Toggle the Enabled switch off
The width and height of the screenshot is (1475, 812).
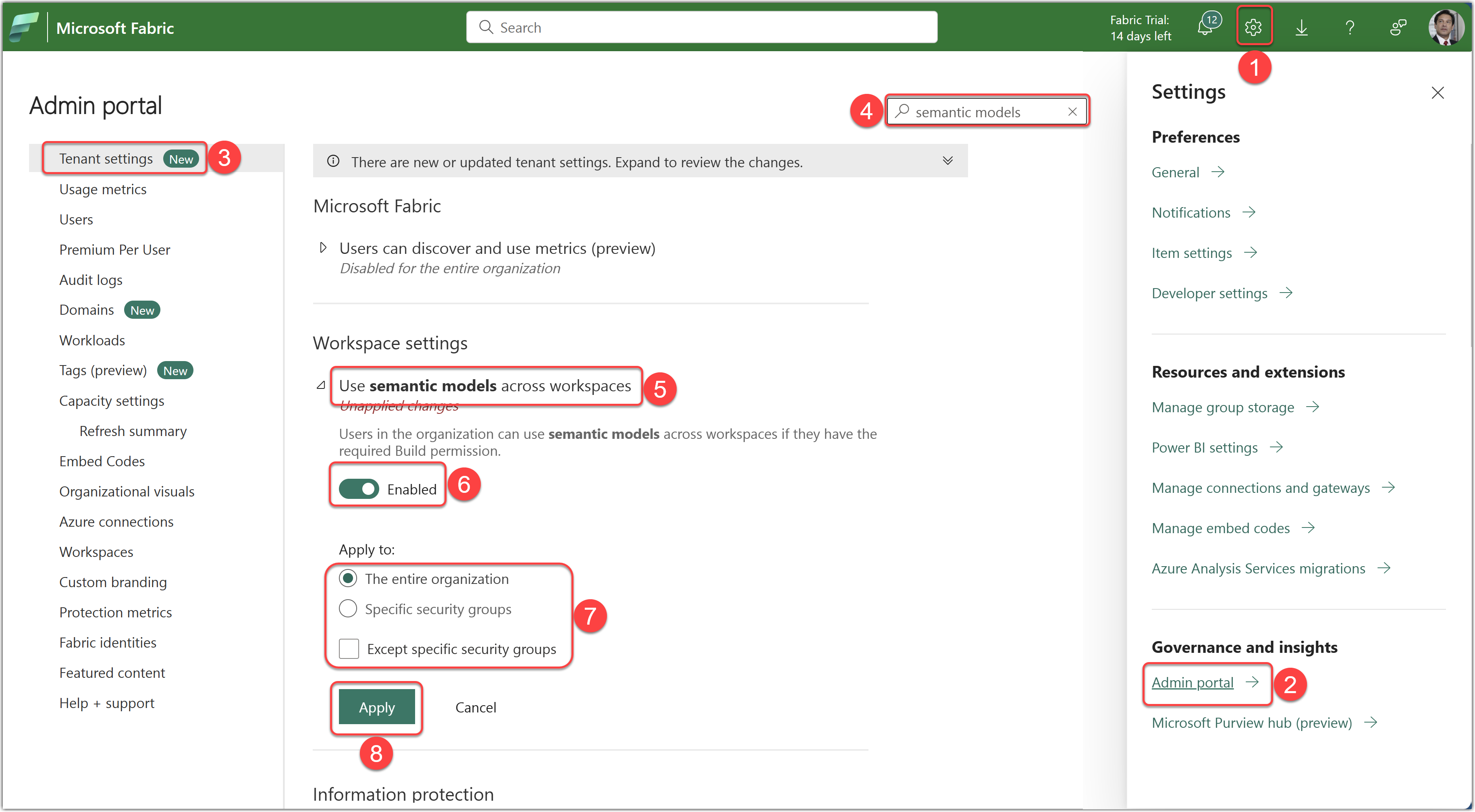tap(359, 489)
